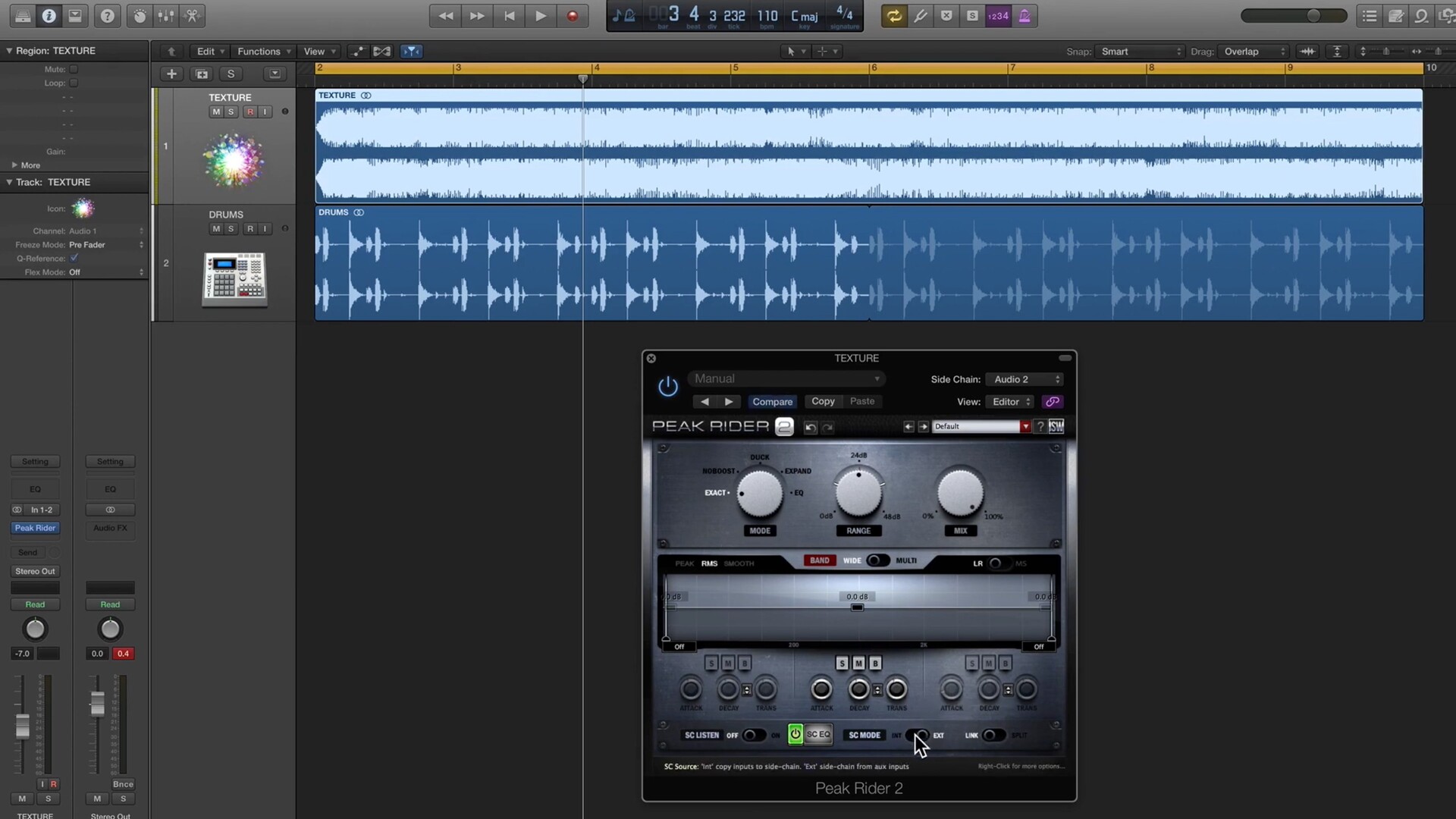Solo the DRUMS track
This screenshot has height=819, width=1456.
231,228
